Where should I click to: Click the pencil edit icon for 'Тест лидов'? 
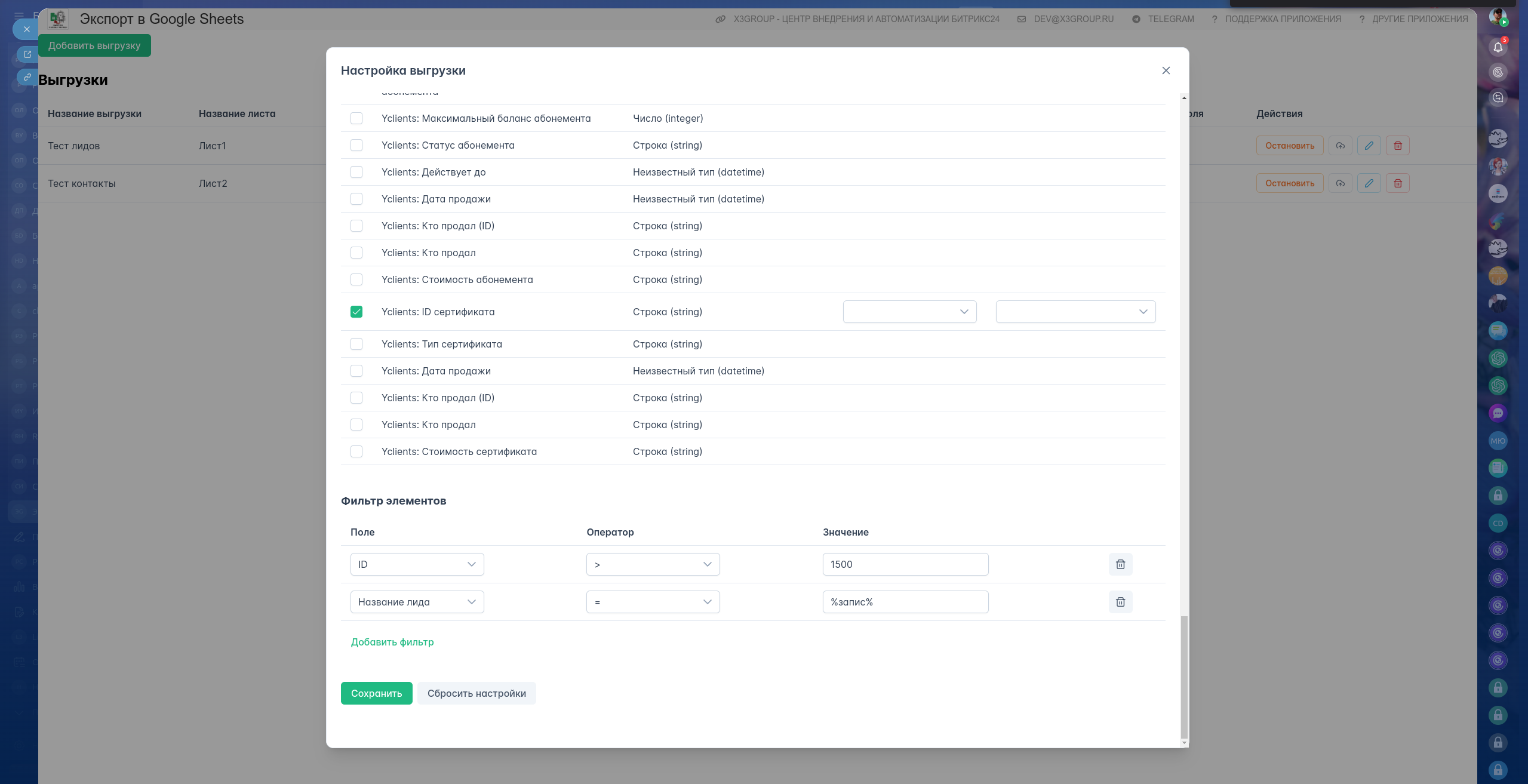point(1369,146)
